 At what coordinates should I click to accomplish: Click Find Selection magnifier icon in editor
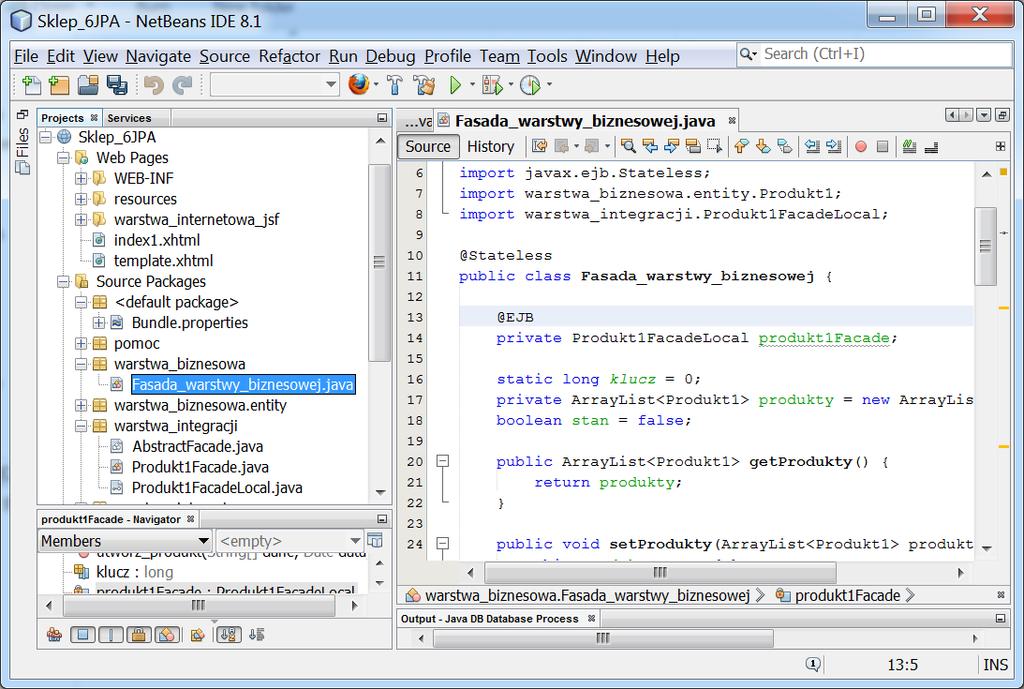[628, 146]
